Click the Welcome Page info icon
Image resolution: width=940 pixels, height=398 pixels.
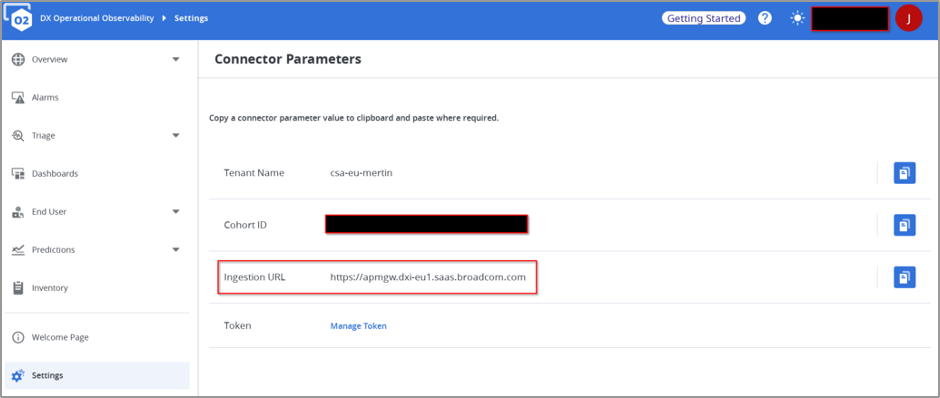tap(18, 337)
